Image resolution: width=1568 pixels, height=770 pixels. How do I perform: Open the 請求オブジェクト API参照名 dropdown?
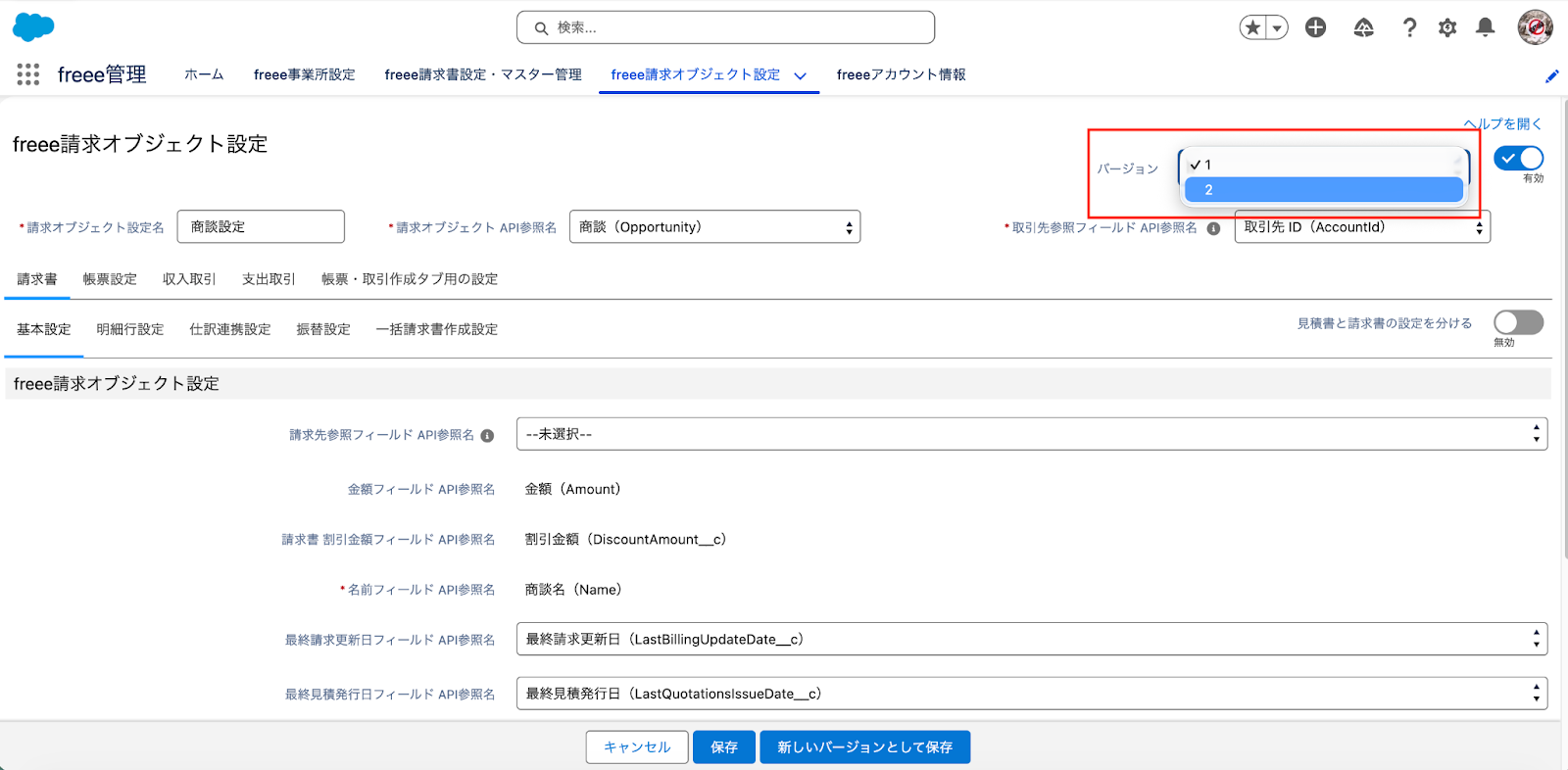pos(714,226)
